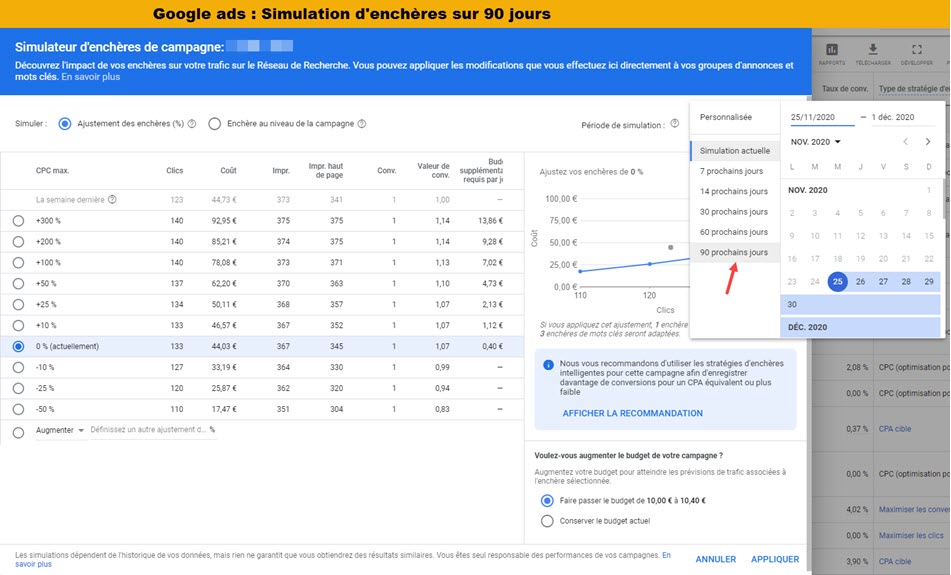Click cost value 44,03 € in current row

pos(224,346)
